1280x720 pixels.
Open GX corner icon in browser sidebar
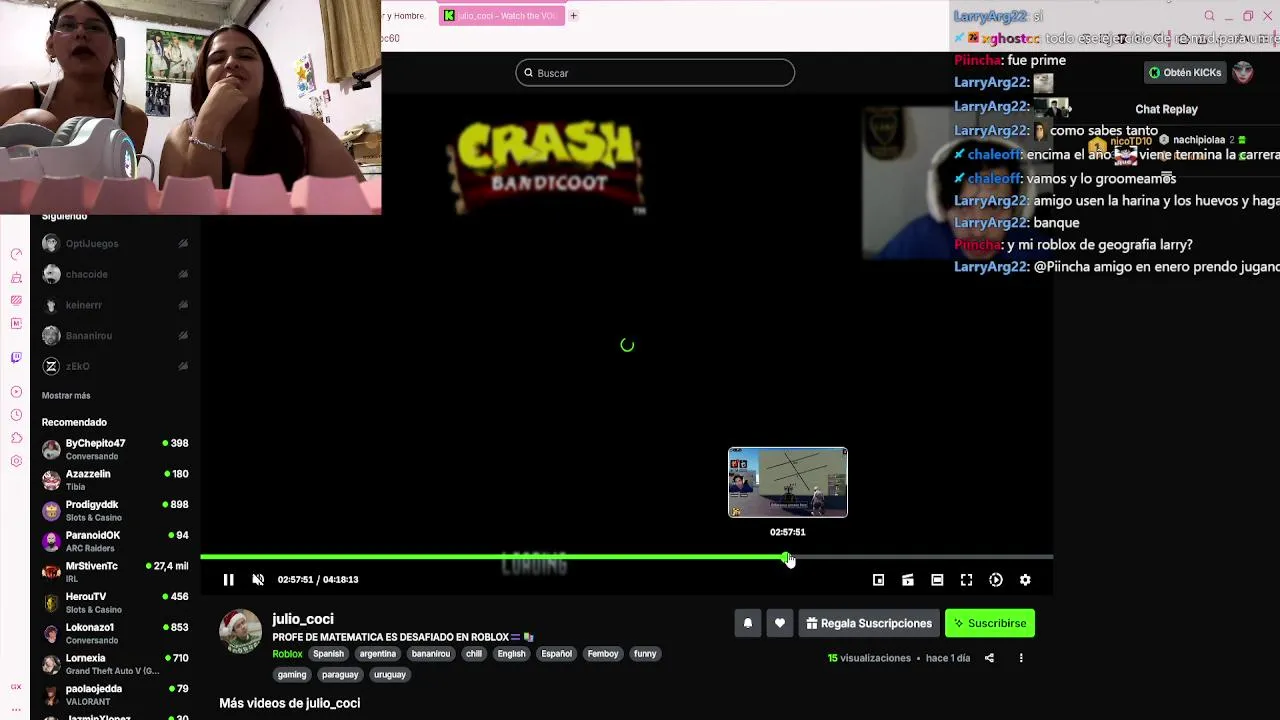tap(16, 687)
